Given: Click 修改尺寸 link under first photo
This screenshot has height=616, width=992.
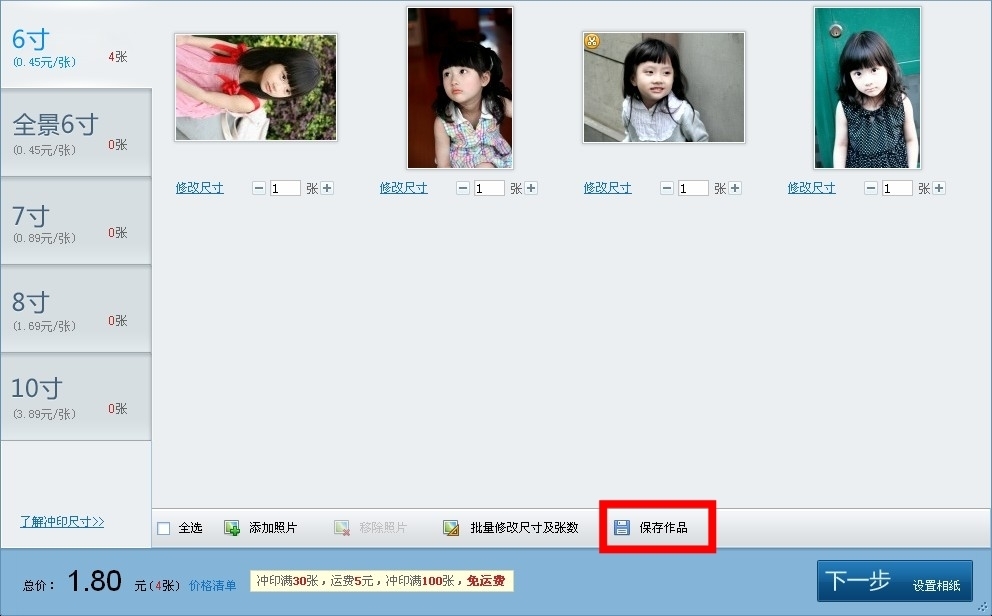Looking at the screenshot, I should (200, 188).
